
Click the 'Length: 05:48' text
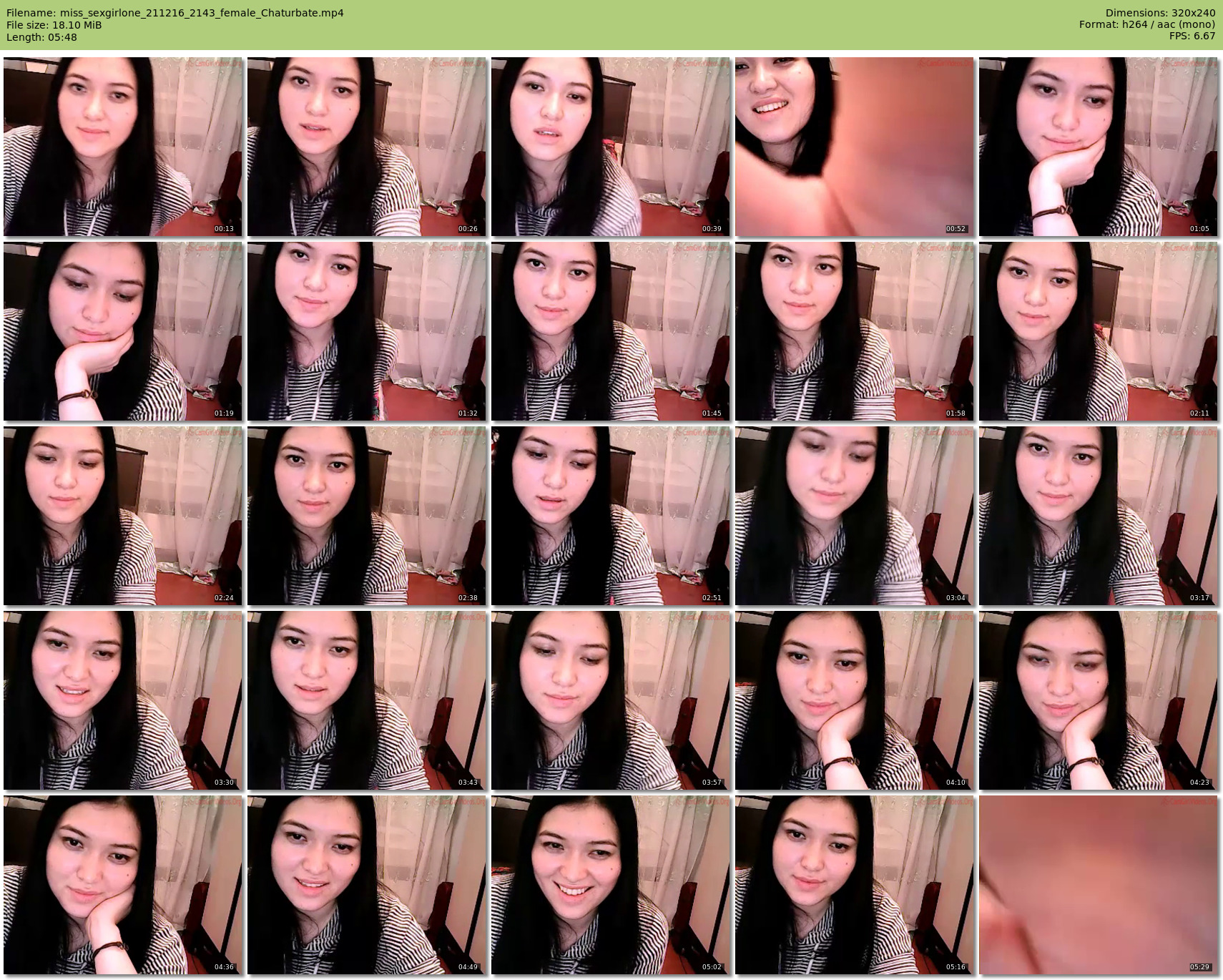(x=41, y=37)
